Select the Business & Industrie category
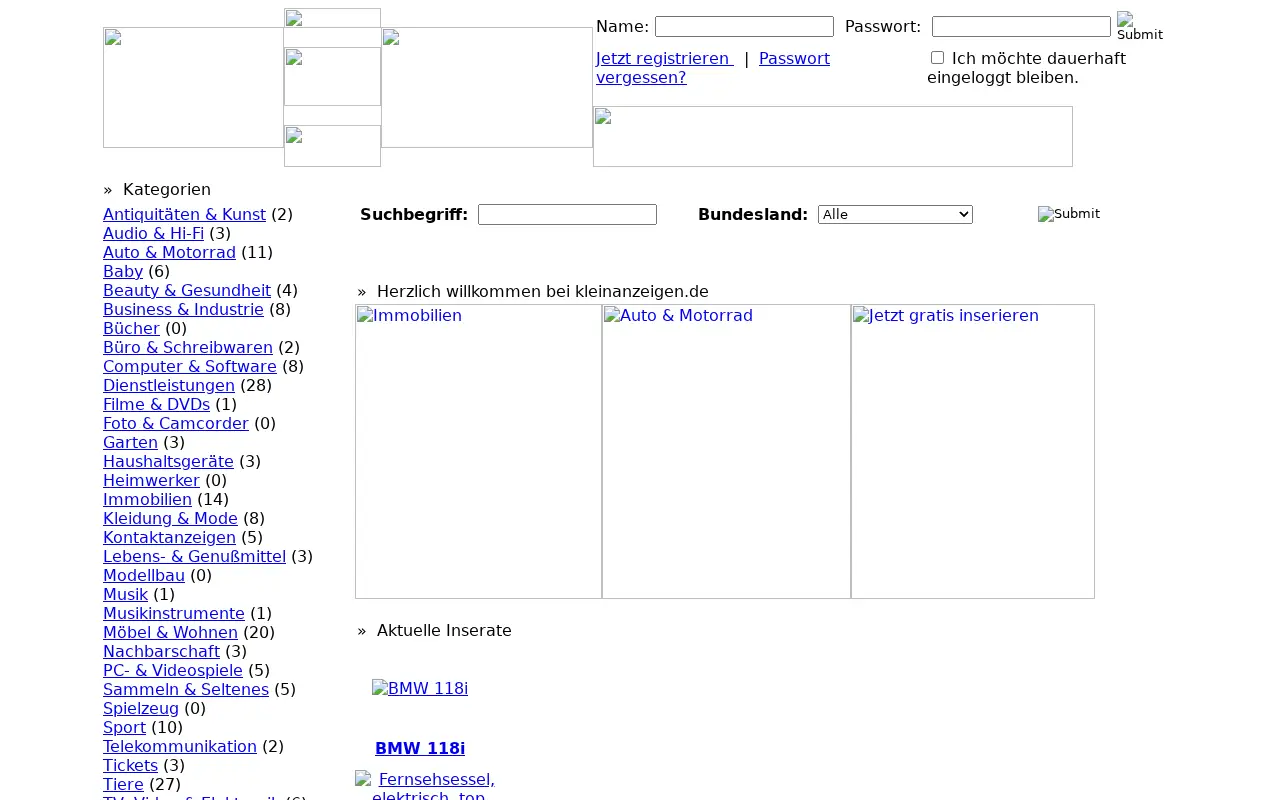The image size is (1280, 800). [x=183, y=309]
